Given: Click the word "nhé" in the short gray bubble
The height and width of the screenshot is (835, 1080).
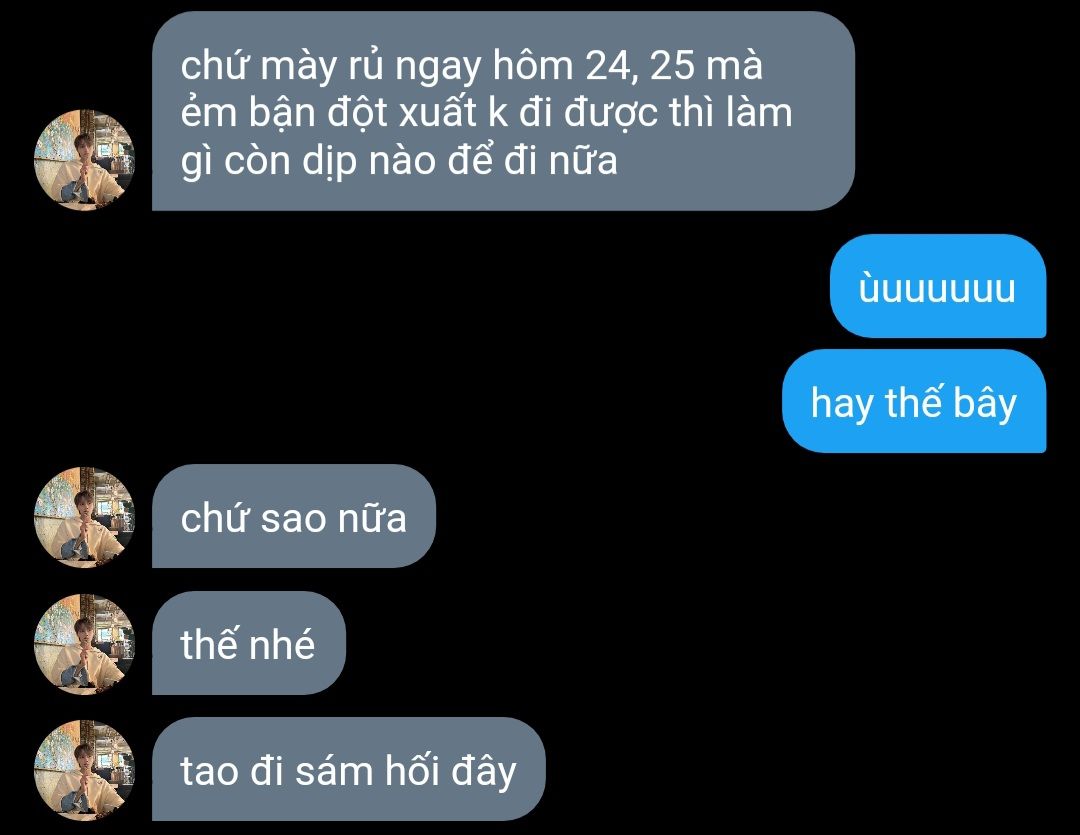Looking at the screenshot, I should point(281,644).
